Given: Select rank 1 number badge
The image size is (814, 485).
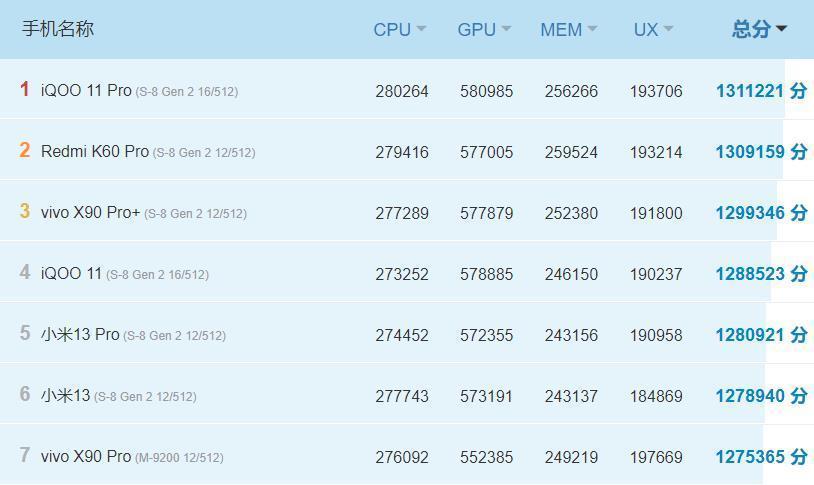Looking at the screenshot, I should tap(25, 90).
